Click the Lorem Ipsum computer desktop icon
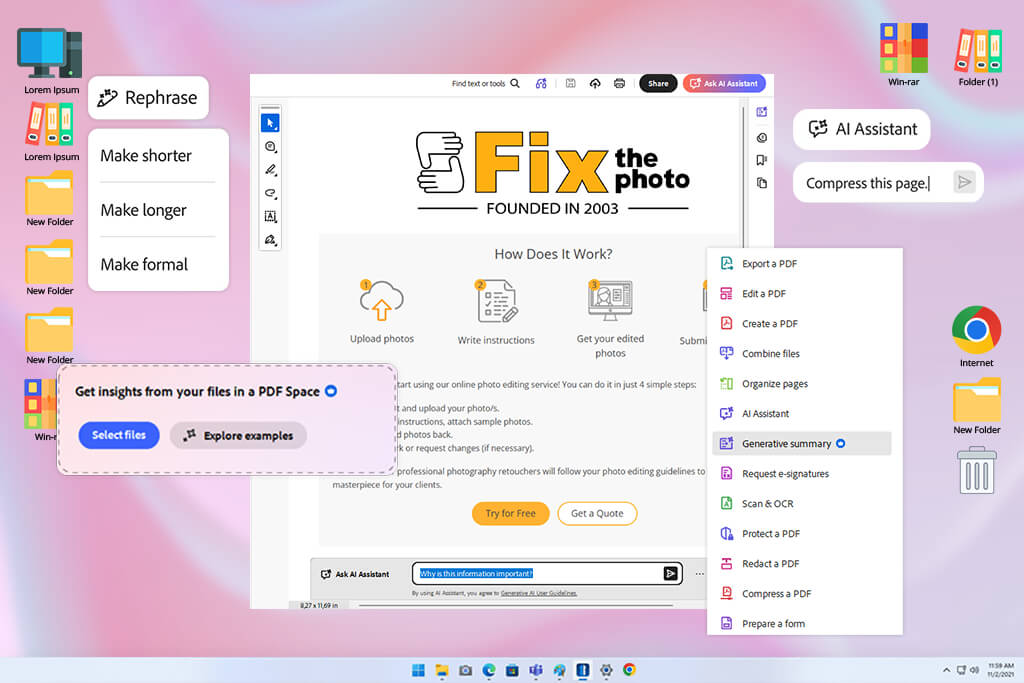Viewport: 1024px width, 683px height. point(50,61)
